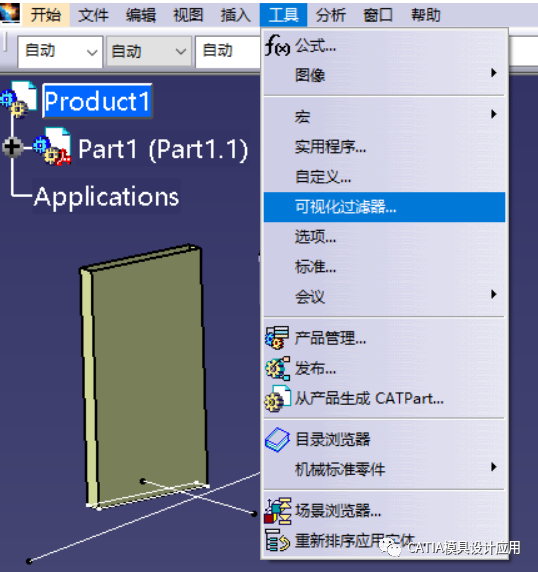The image size is (538, 572).
Task: Click the Scene Browser icon
Action: [x=278, y=511]
